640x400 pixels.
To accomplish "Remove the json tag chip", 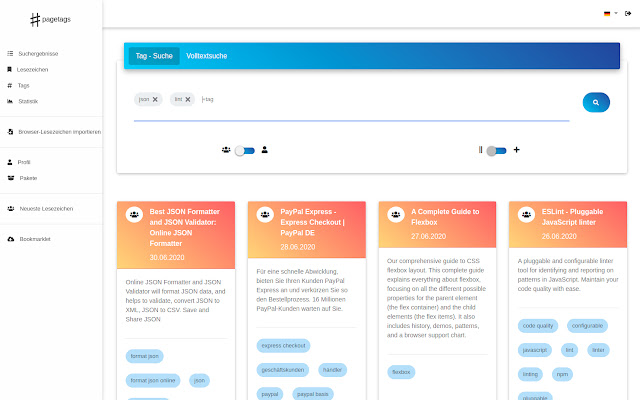I will (x=155, y=99).
